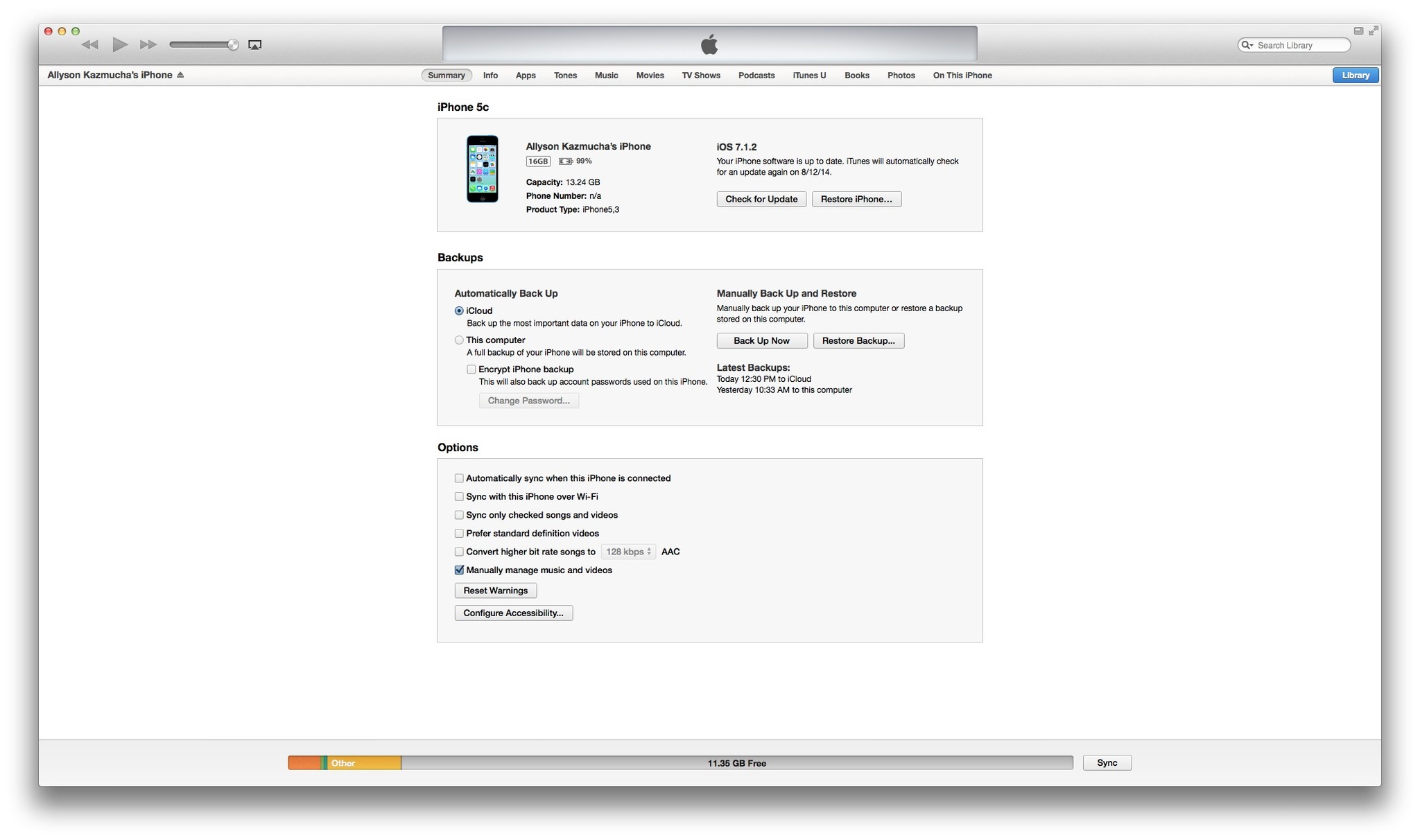Click the search magnifier icon
Viewport: 1420px width, 840px height.
click(1247, 45)
